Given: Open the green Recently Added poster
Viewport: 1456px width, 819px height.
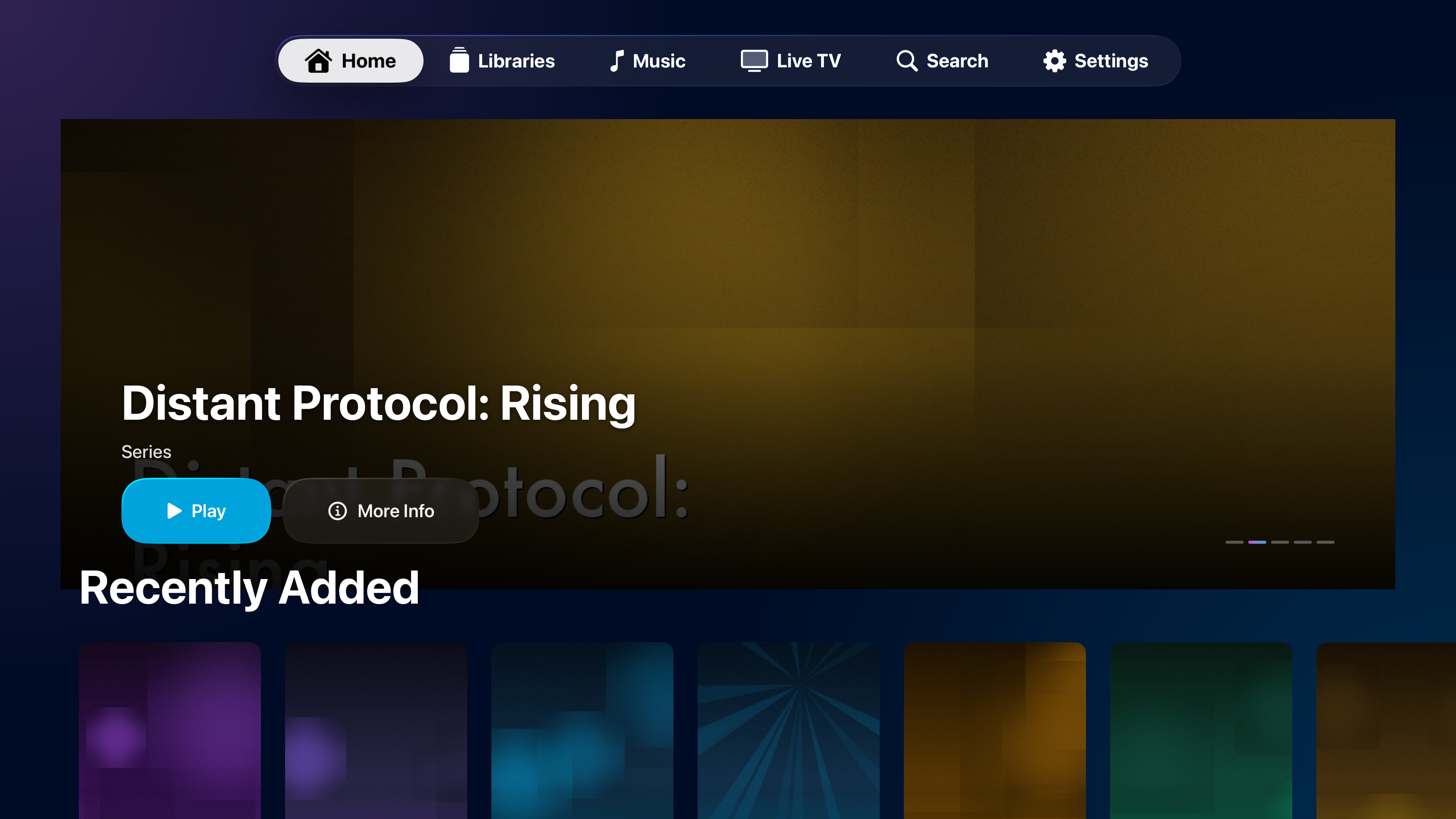Looking at the screenshot, I should (1201, 730).
